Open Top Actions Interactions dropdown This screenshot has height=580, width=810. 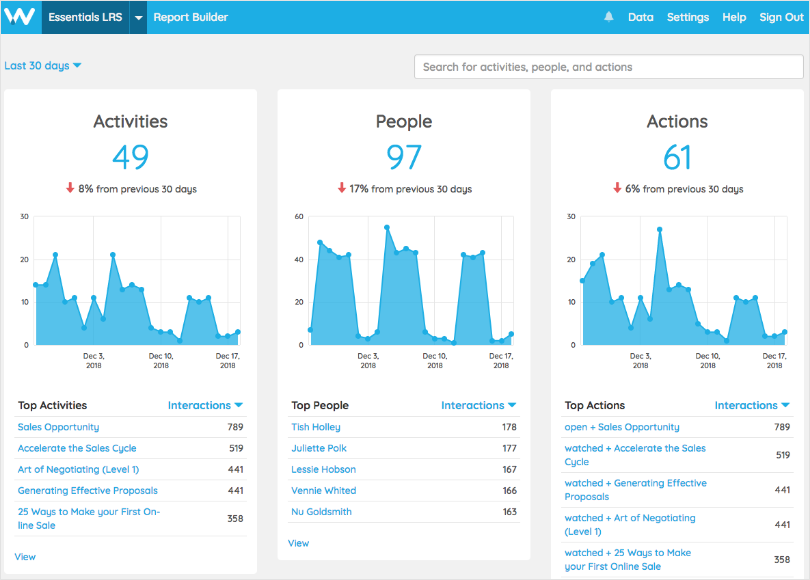click(x=752, y=405)
